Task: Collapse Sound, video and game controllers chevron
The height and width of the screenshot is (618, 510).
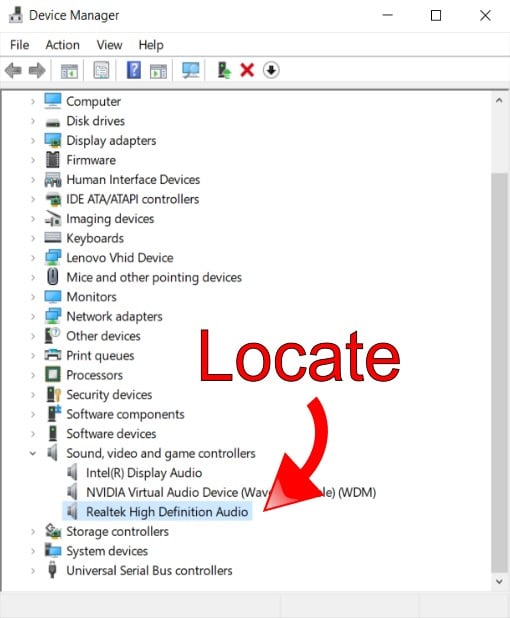Action: pos(33,453)
